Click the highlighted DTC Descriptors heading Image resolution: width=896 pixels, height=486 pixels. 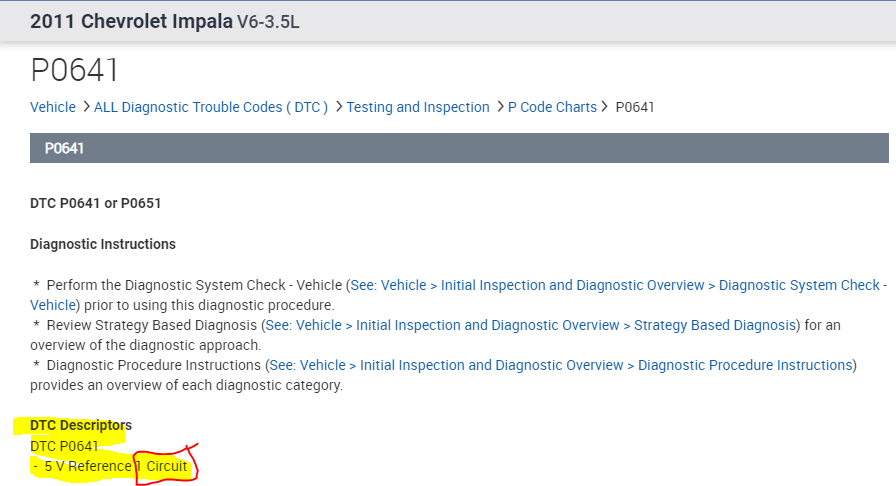[81, 426]
